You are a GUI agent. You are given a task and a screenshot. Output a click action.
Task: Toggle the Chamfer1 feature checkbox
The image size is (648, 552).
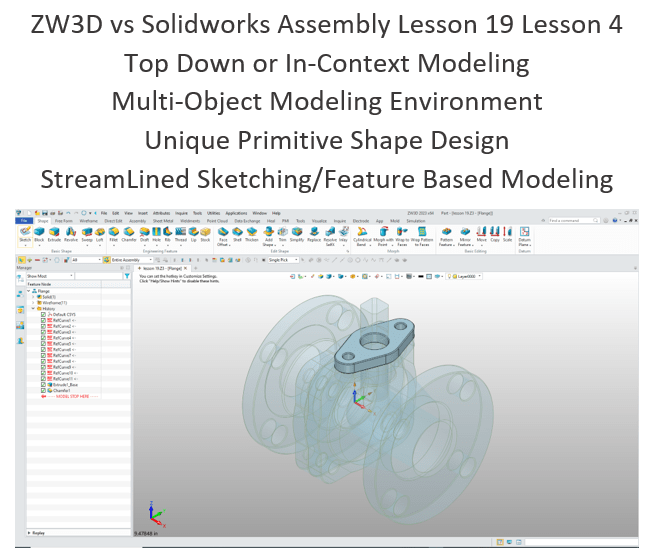[43, 391]
